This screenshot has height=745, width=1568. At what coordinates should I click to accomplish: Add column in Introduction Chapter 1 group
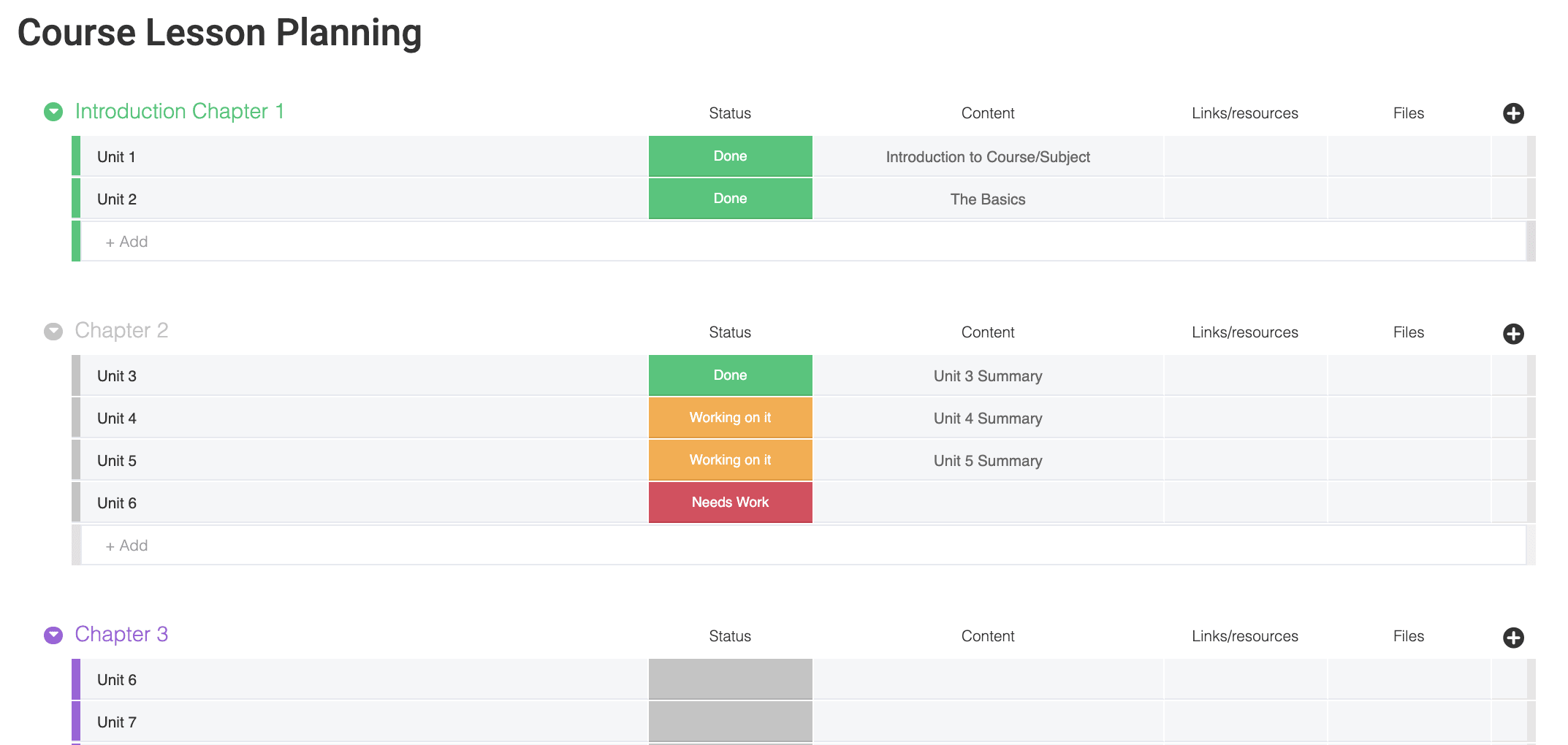tap(1513, 113)
